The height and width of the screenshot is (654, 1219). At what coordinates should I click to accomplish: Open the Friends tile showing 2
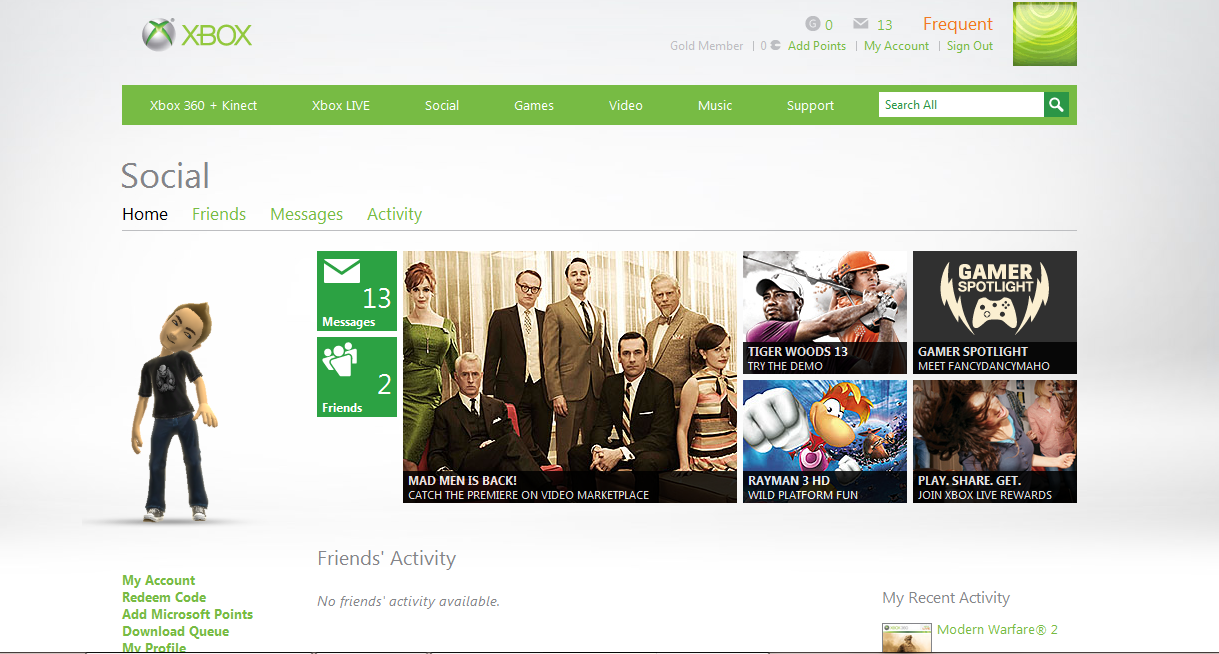(357, 377)
